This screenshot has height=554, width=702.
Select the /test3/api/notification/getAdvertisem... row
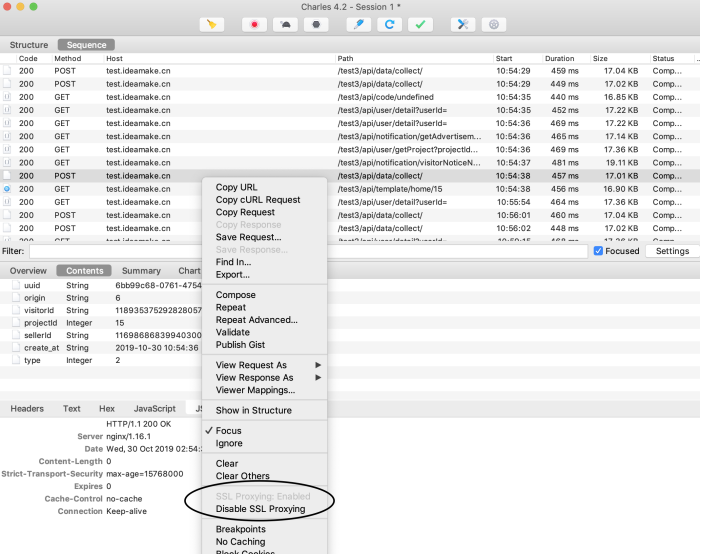(x=350, y=137)
